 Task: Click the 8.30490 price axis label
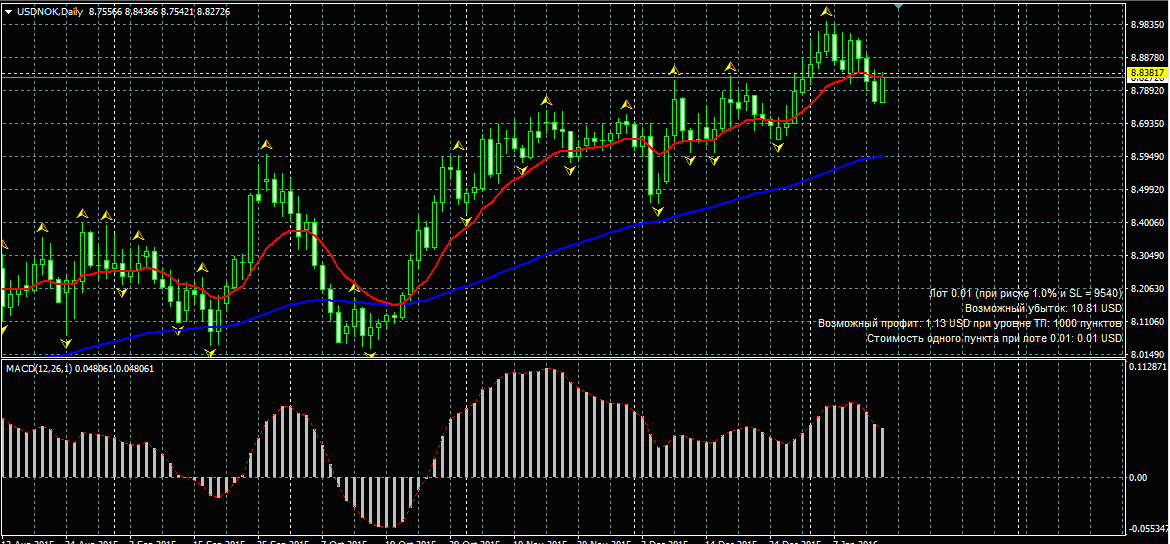(x=1148, y=255)
